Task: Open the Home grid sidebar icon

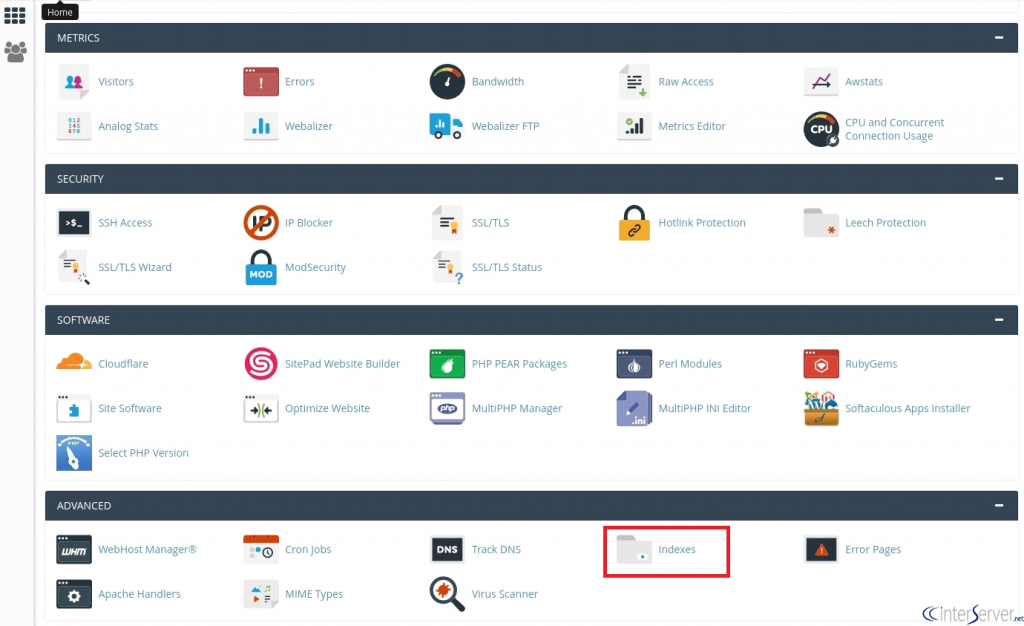Action: pyautogui.click(x=14, y=15)
